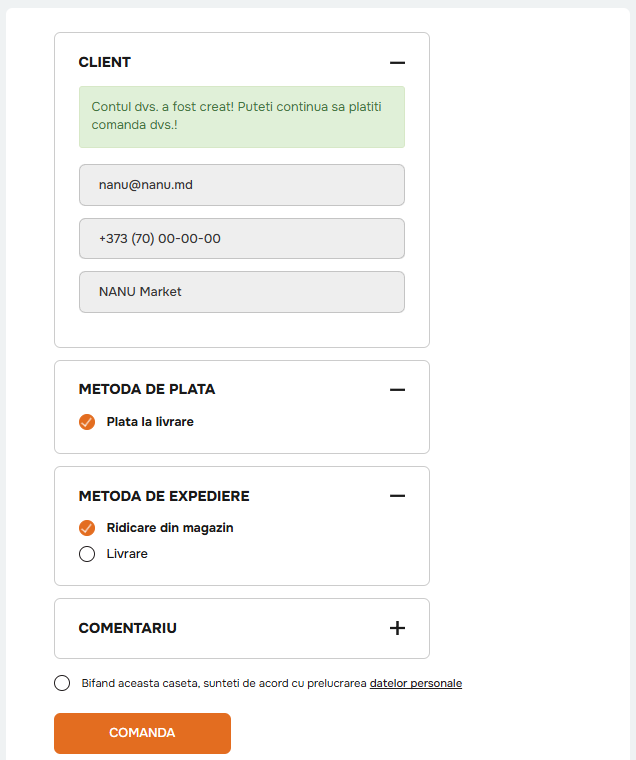Select Plata la livrare payment option
The width and height of the screenshot is (636, 760).
(x=87, y=422)
